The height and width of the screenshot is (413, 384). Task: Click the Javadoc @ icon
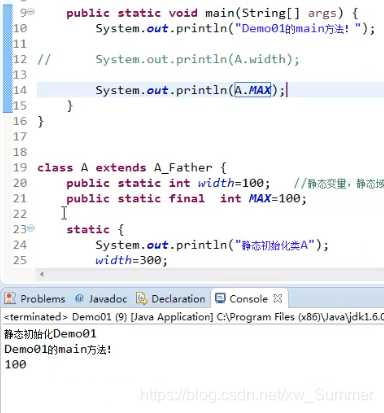coord(79,298)
